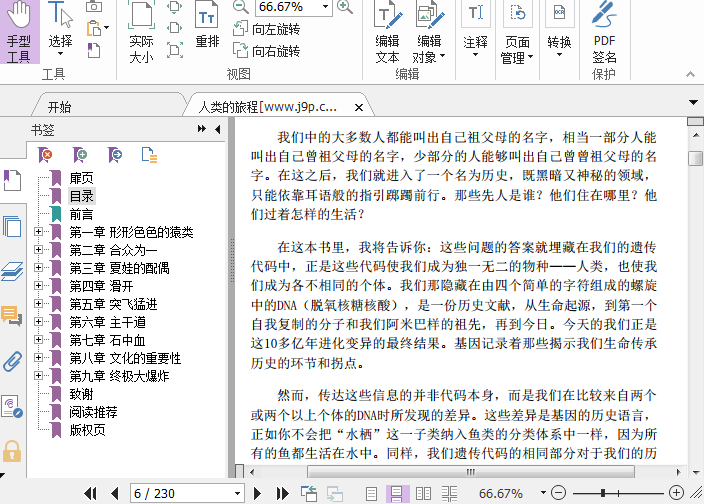Select the 目录 bookmark

coord(81,196)
